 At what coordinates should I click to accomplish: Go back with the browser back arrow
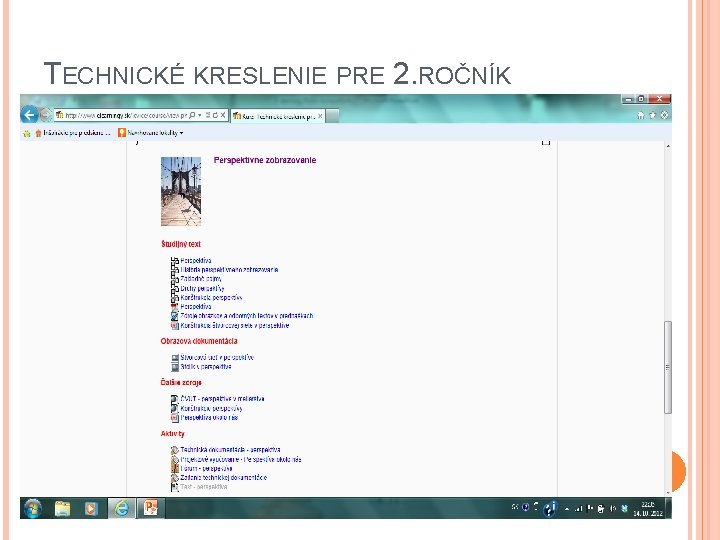[29, 115]
